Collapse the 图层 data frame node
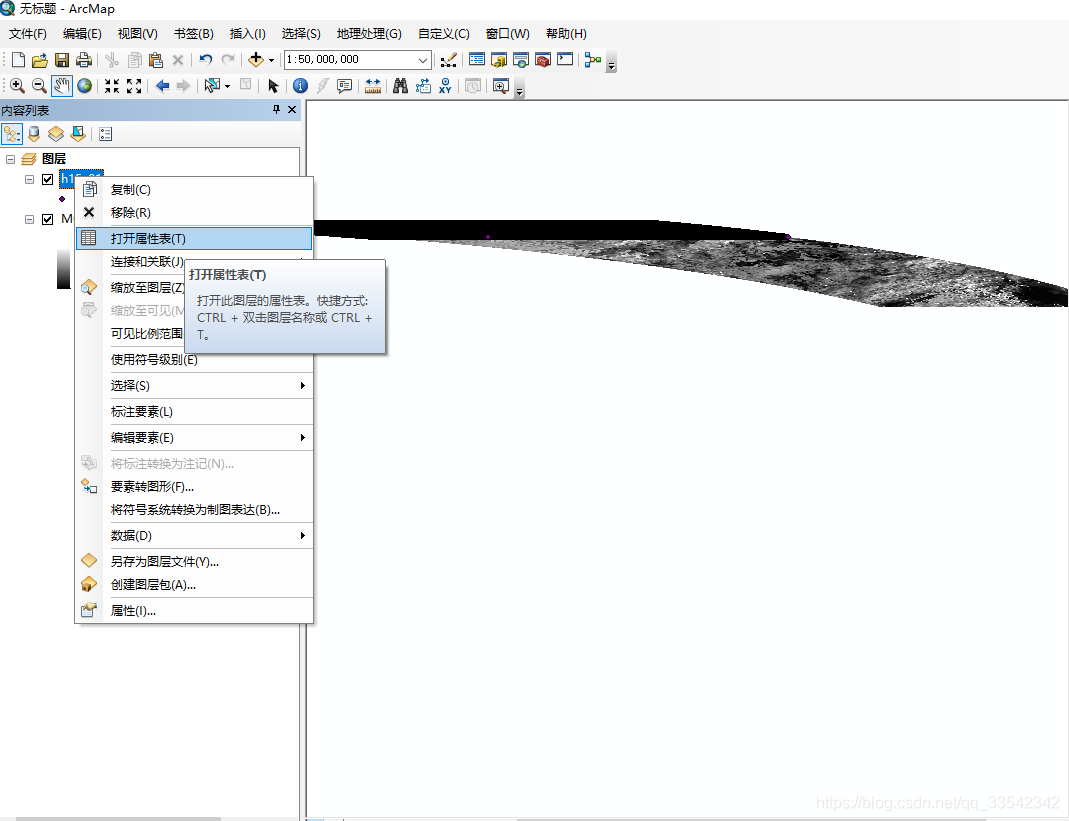 10,159
